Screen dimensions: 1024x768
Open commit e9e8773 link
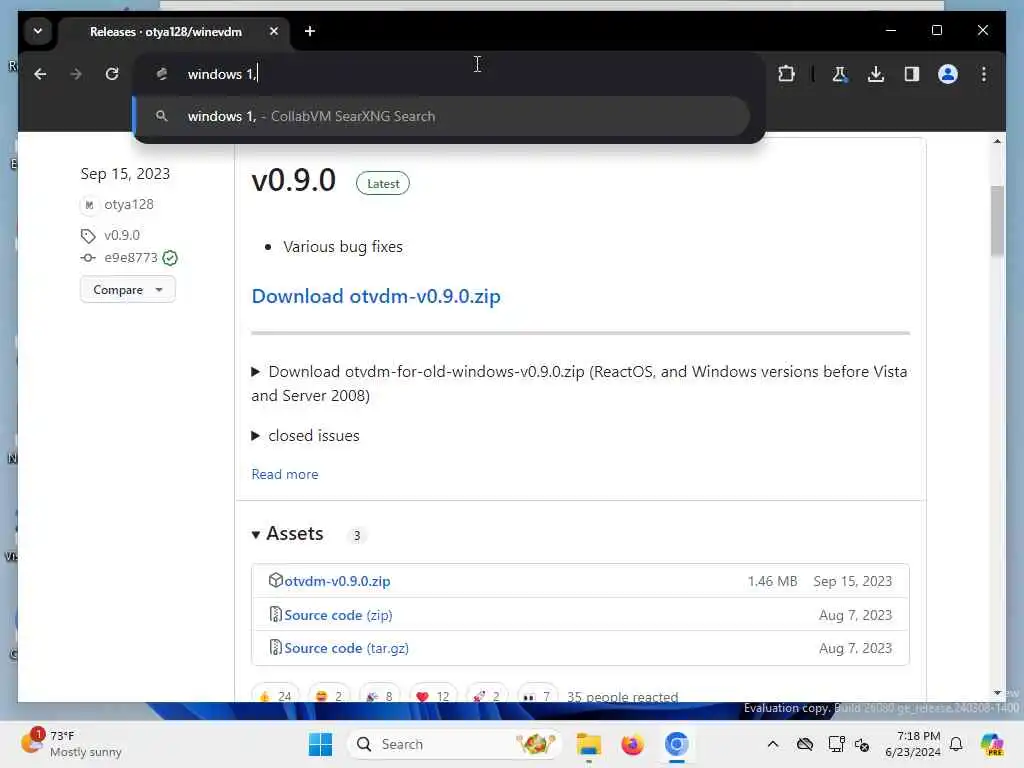pyautogui.click(x=131, y=257)
